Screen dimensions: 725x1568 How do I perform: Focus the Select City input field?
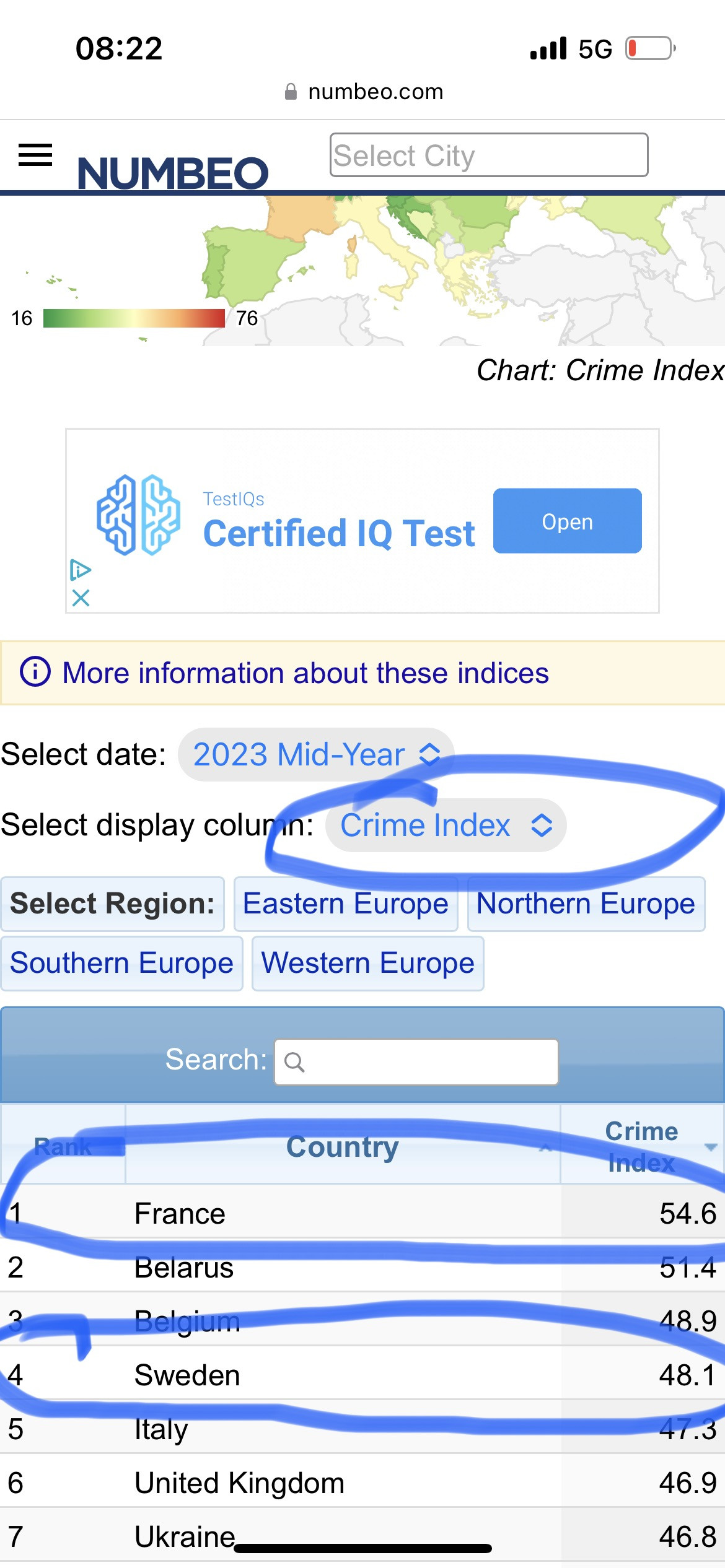(488, 155)
